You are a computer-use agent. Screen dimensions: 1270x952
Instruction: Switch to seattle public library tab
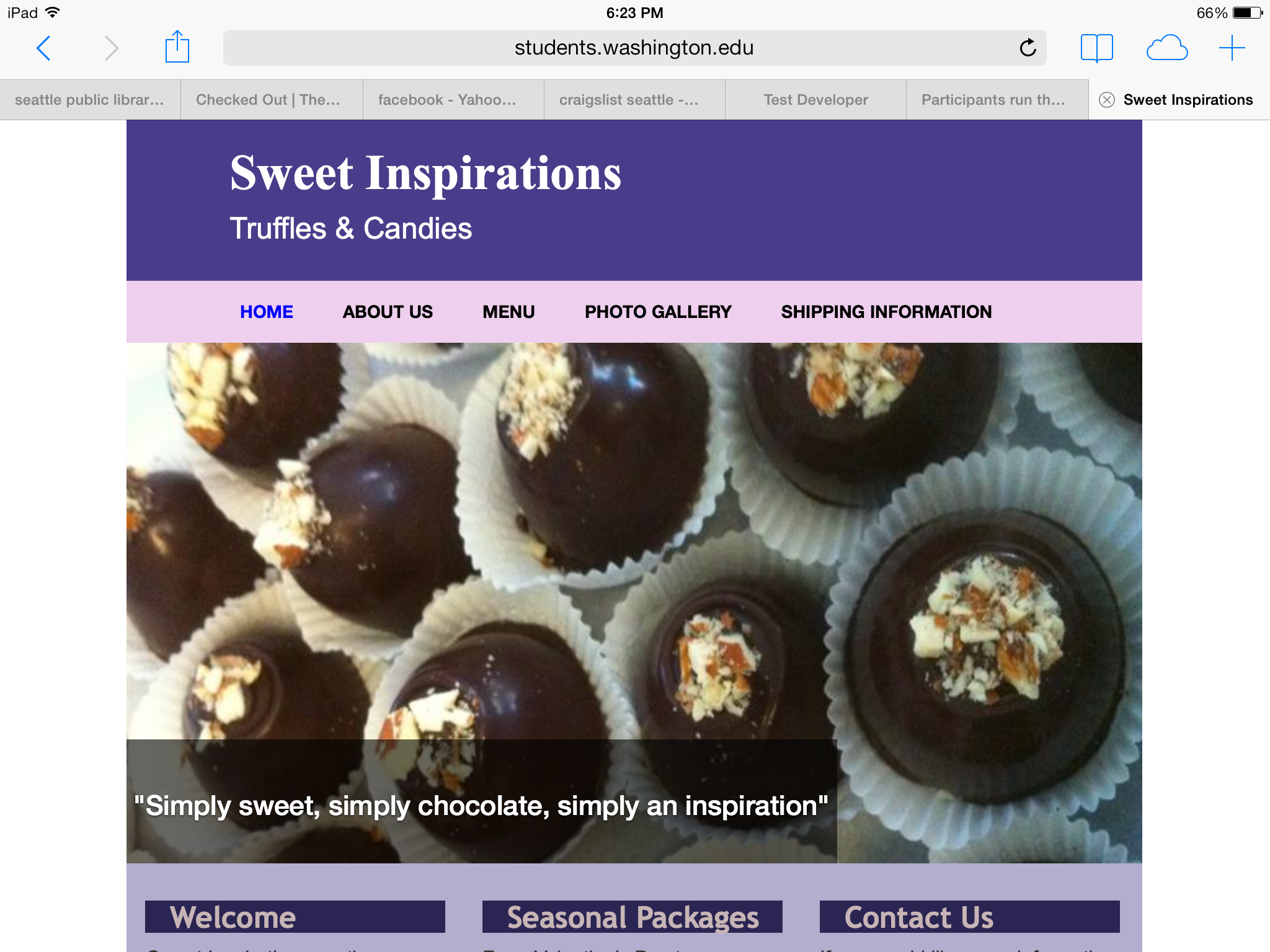(90, 100)
